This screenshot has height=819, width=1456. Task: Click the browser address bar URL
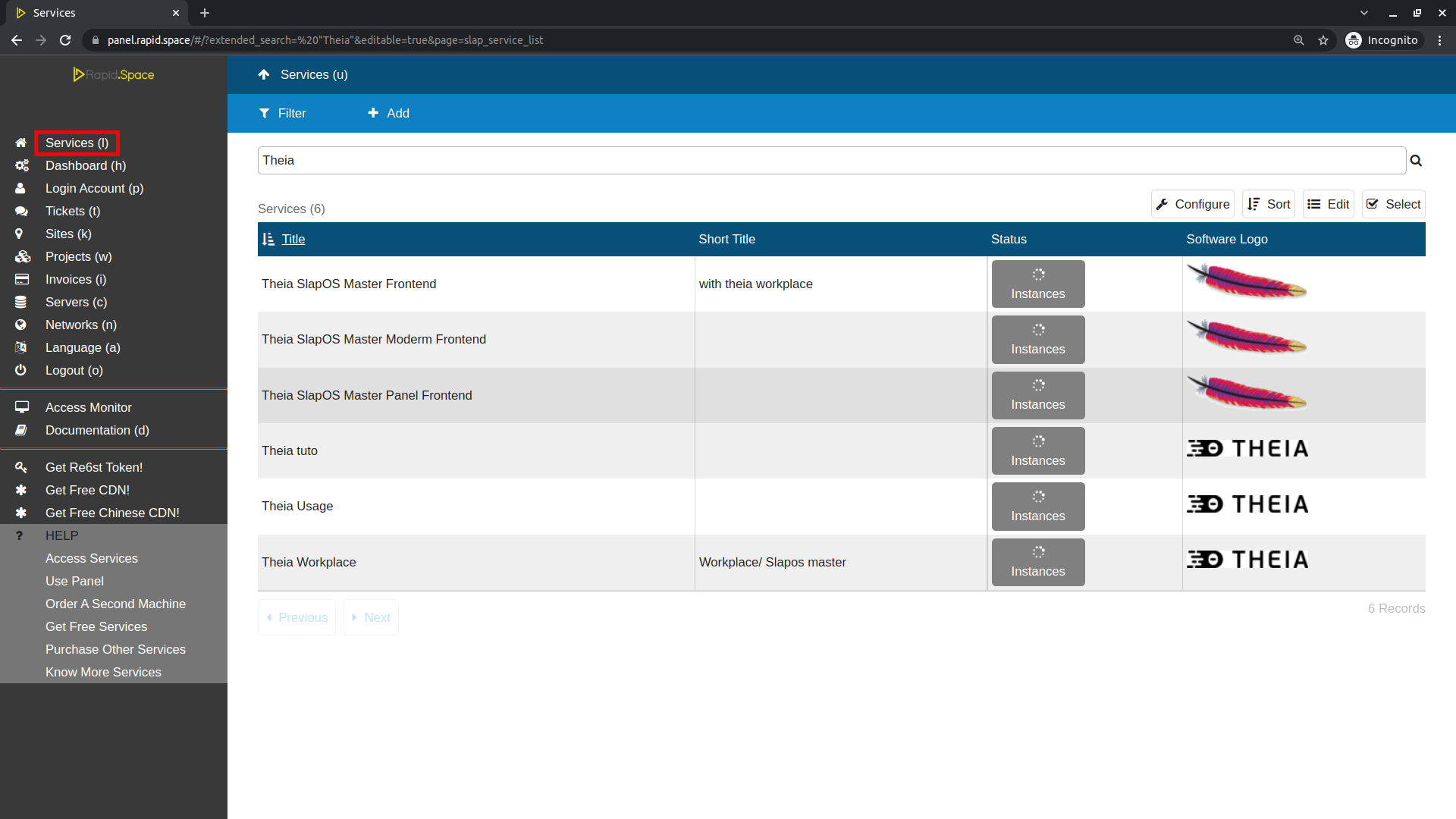(325, 40)
